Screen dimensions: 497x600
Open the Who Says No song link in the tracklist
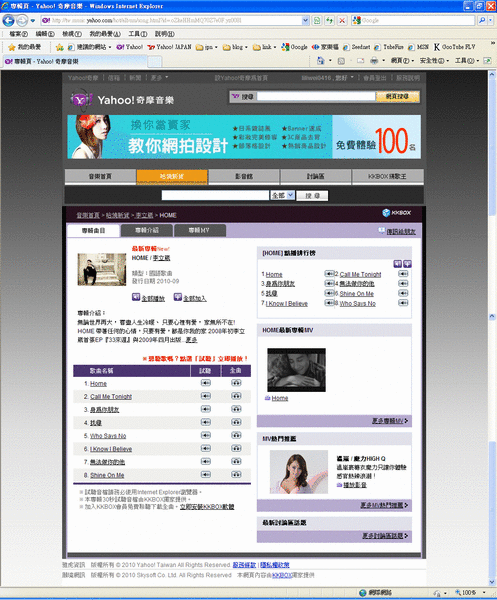[108, 436]
